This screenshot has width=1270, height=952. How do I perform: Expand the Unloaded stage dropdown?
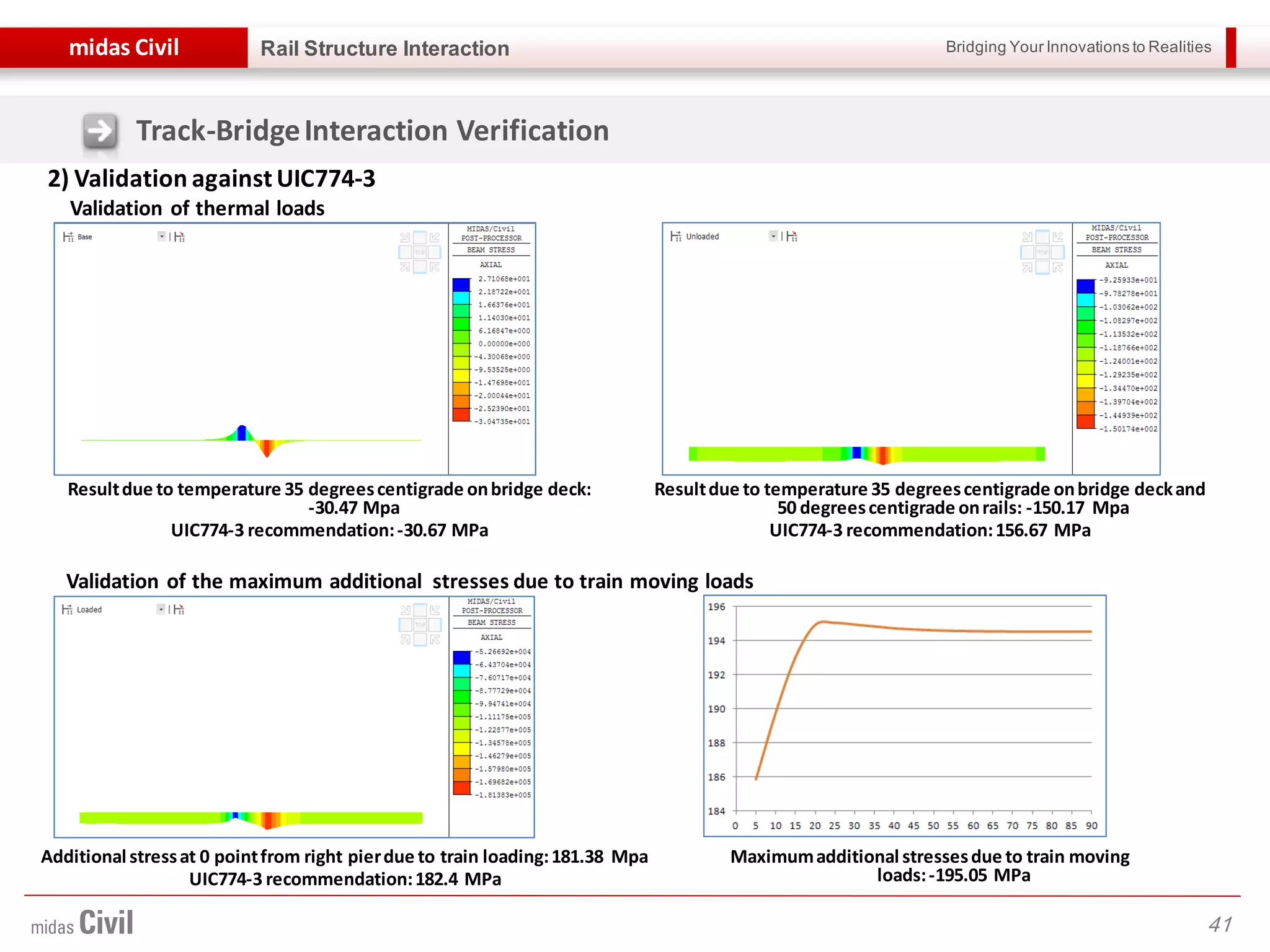click(x=773, y=236)
